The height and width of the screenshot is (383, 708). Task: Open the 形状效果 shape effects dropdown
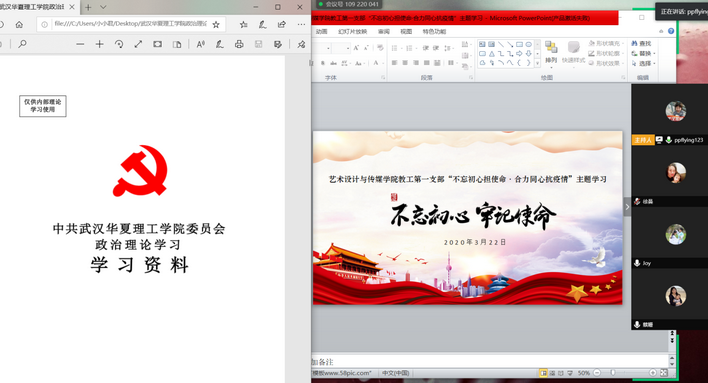(606, 63)
